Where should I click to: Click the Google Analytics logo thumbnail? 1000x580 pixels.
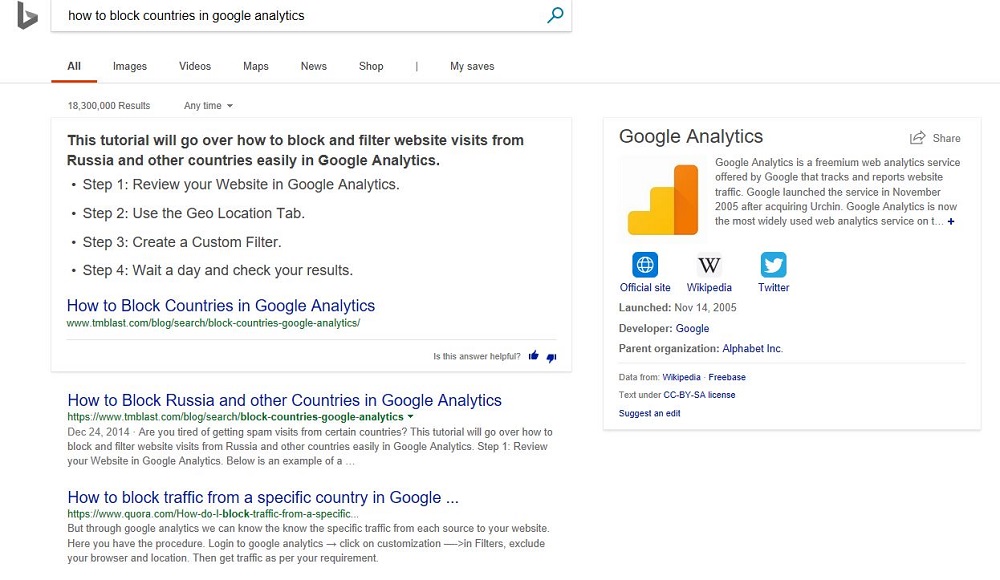(x=663, y=198)
